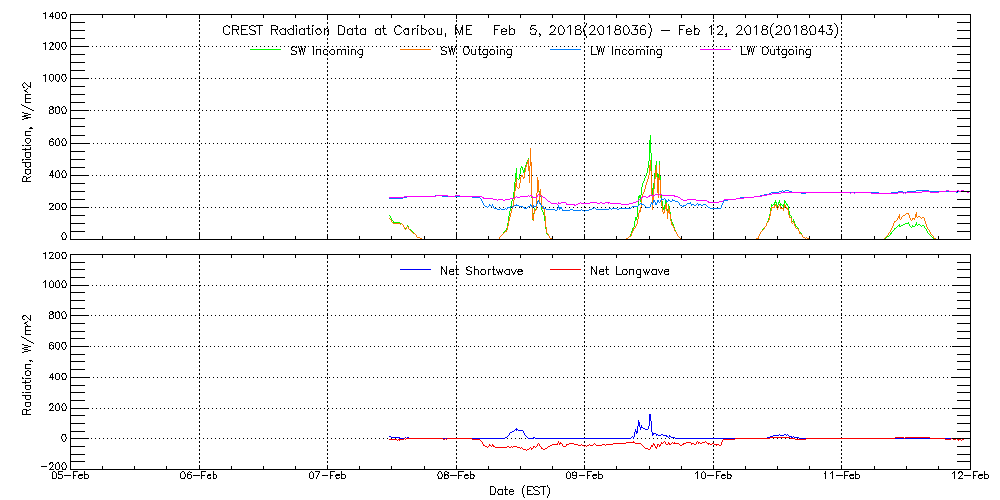1000x500 pixels.
Task: Select the upper plot's Radiation W/m^2 axis label
Action: tap(29, 128)
